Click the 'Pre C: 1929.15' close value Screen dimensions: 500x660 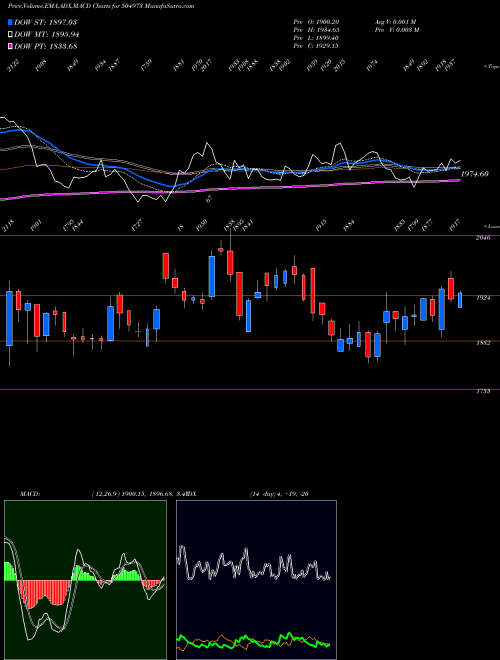316,46
